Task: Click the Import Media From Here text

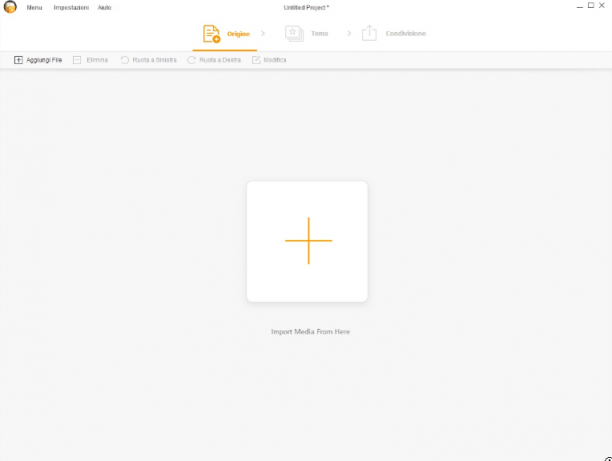Action: tap(311, 332)
